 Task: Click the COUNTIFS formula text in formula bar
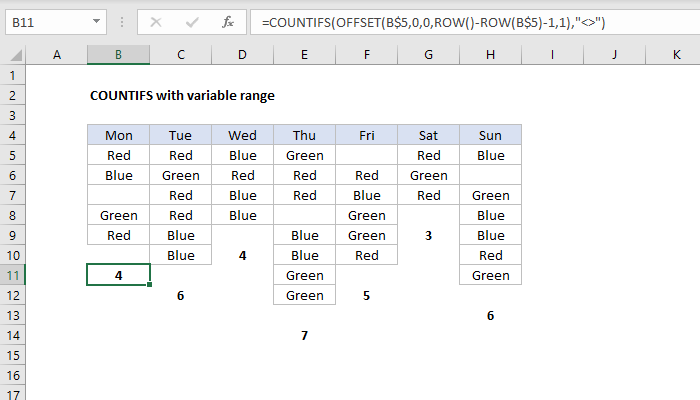(422, 20)
